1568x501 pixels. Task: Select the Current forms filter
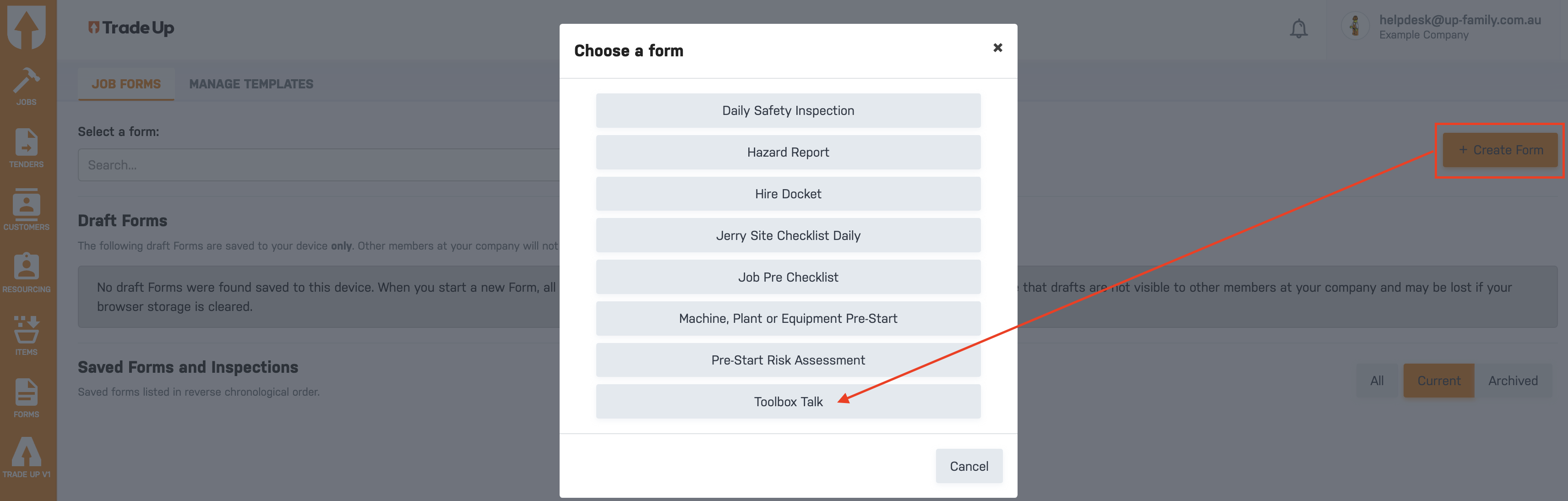coord(1438,381)
